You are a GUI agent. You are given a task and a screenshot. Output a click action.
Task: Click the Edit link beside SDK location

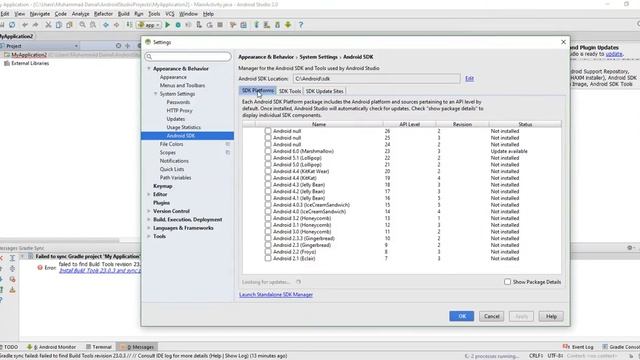click(469, 78)
